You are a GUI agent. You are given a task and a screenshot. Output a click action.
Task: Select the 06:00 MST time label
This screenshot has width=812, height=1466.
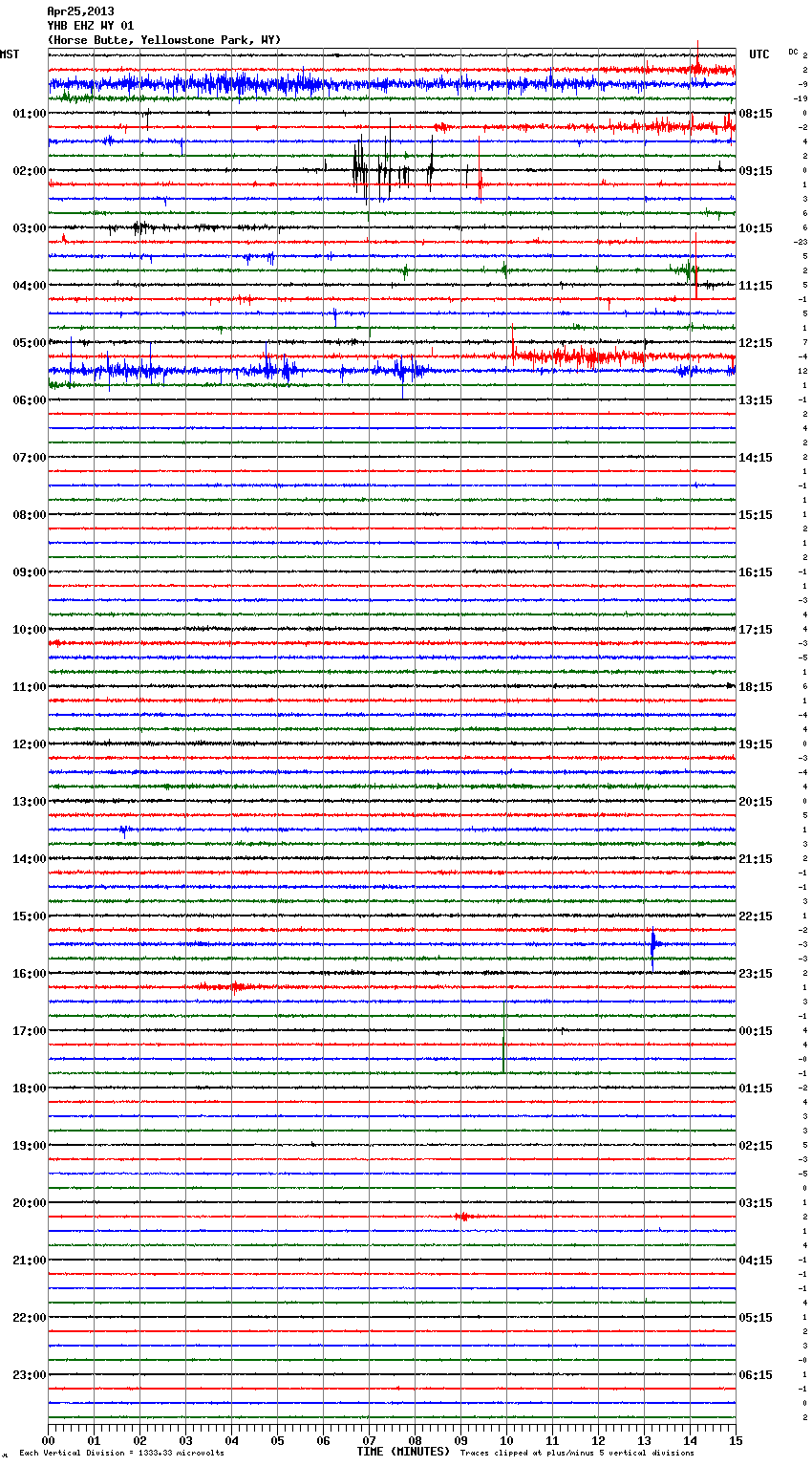coord(30,400)
